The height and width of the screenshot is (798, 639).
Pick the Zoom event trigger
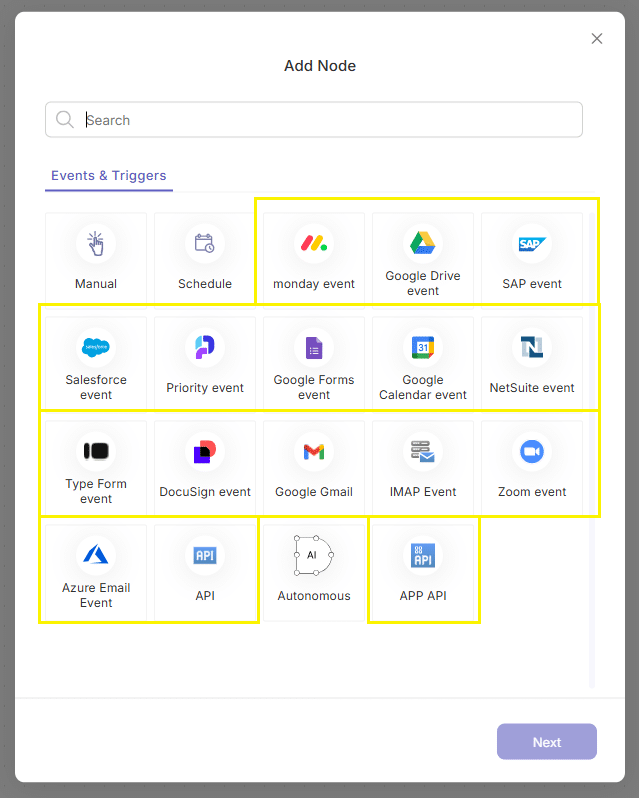click(x=532, y=468)
